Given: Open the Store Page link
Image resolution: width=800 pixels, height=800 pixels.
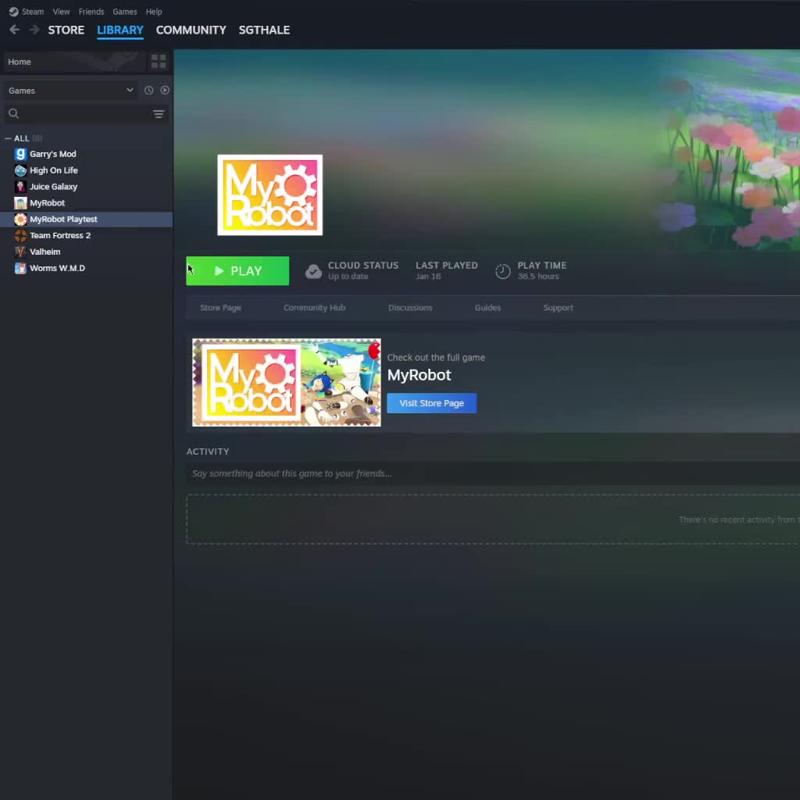Looking at the screenshot, I should pyautogui.click(x=220, y=308).
